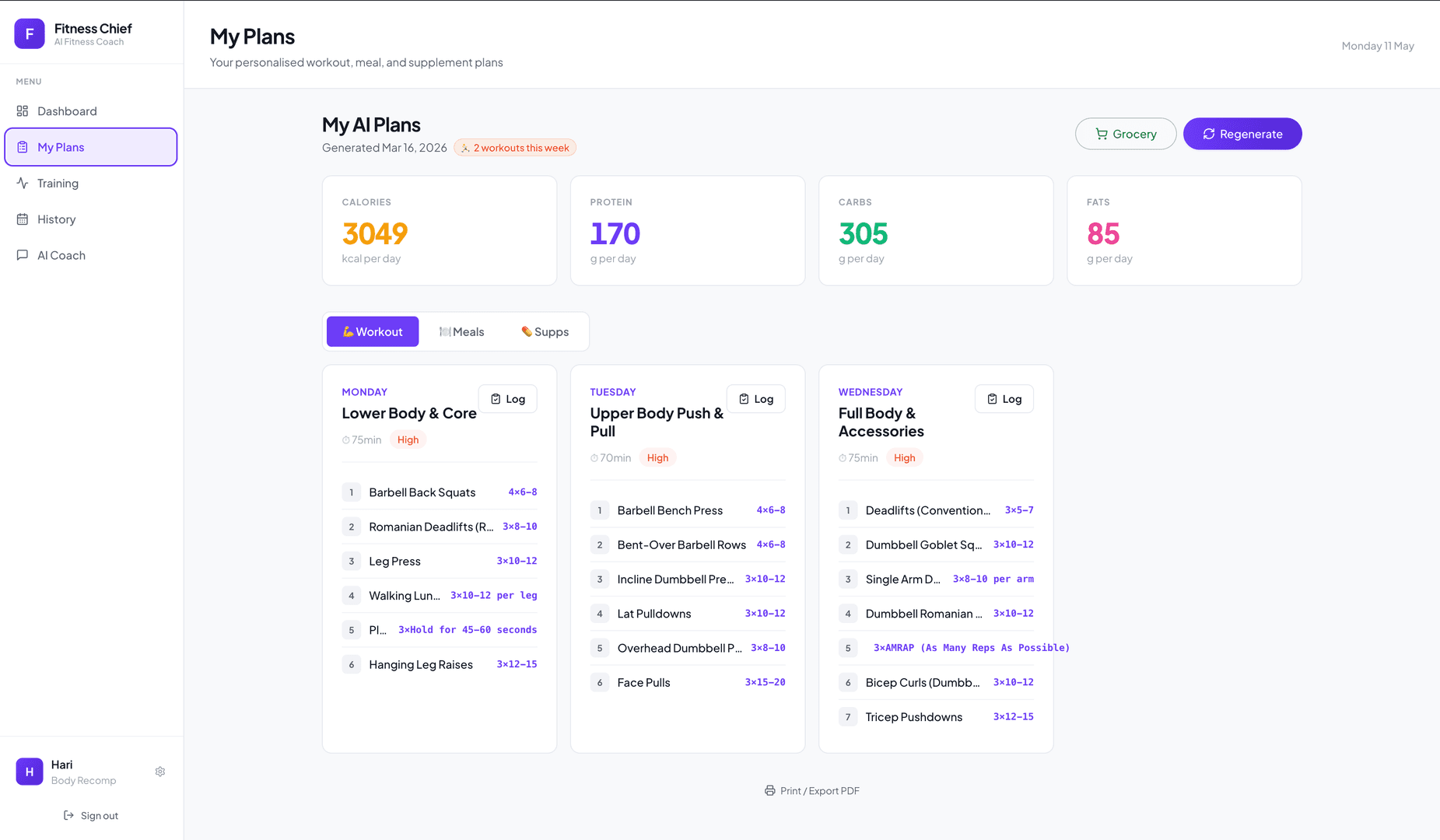The height and width of the screenshot is (840, 1440).
Task: Switch to the Meals tab
Action: tap(461, 331)
